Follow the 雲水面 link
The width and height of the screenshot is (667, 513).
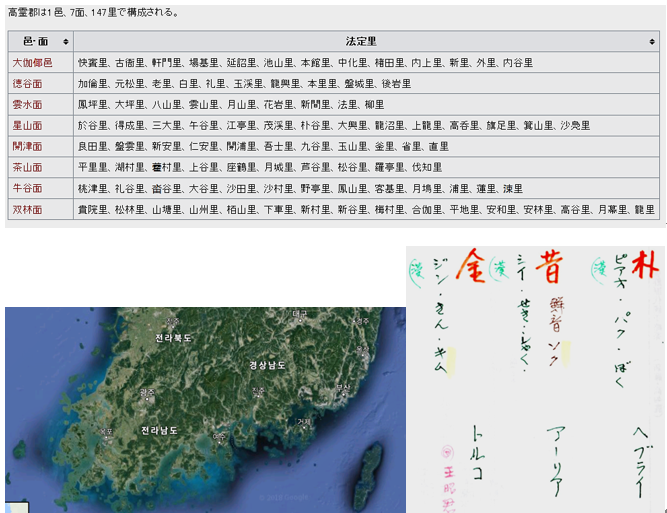click(27, 105)
